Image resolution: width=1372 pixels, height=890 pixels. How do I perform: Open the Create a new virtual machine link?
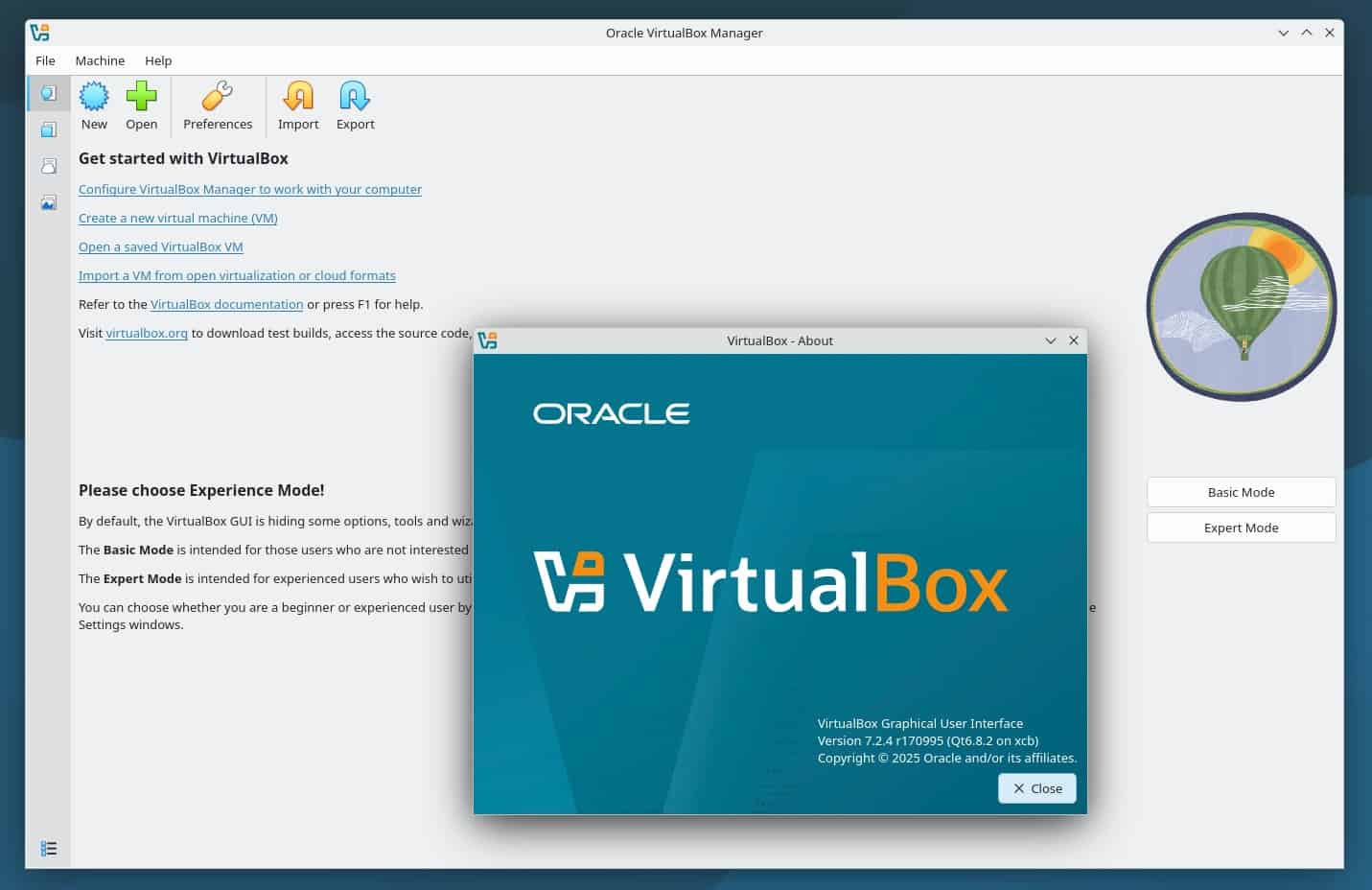178,218
